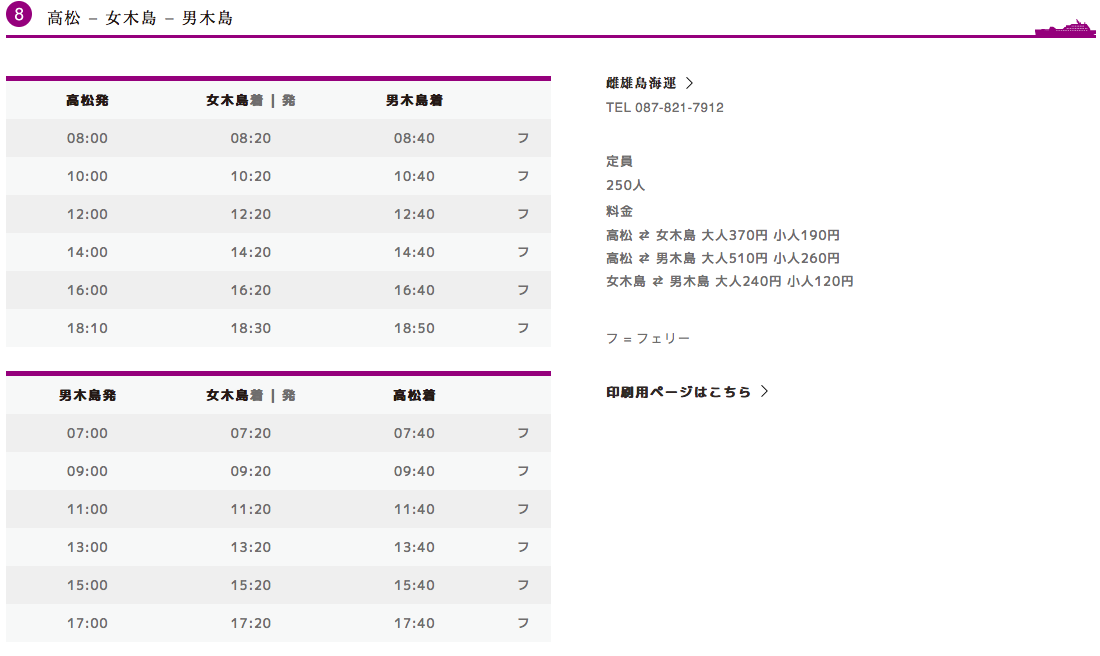Click the ferry symbol in the 13:00 departure row
Viewport: 1100px width, 656px height.
pyautogui.click(x=523, y=547)
